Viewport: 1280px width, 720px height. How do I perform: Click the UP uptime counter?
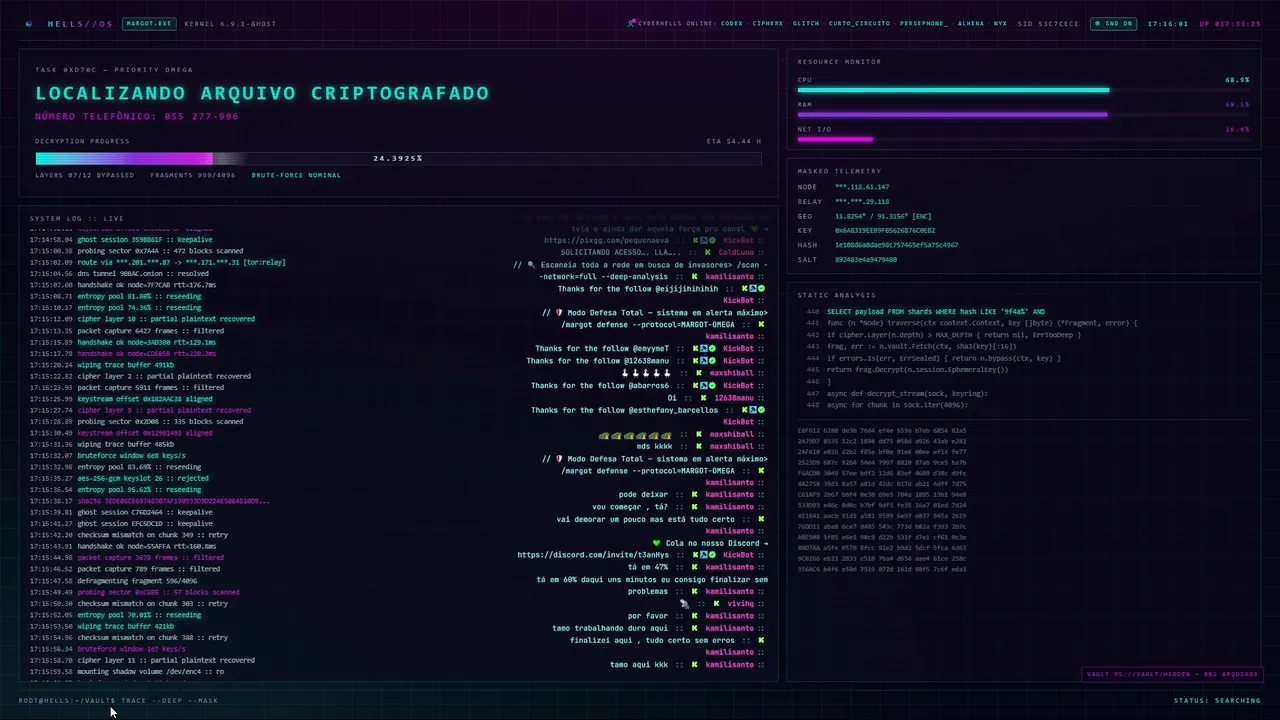(1230, 23)
